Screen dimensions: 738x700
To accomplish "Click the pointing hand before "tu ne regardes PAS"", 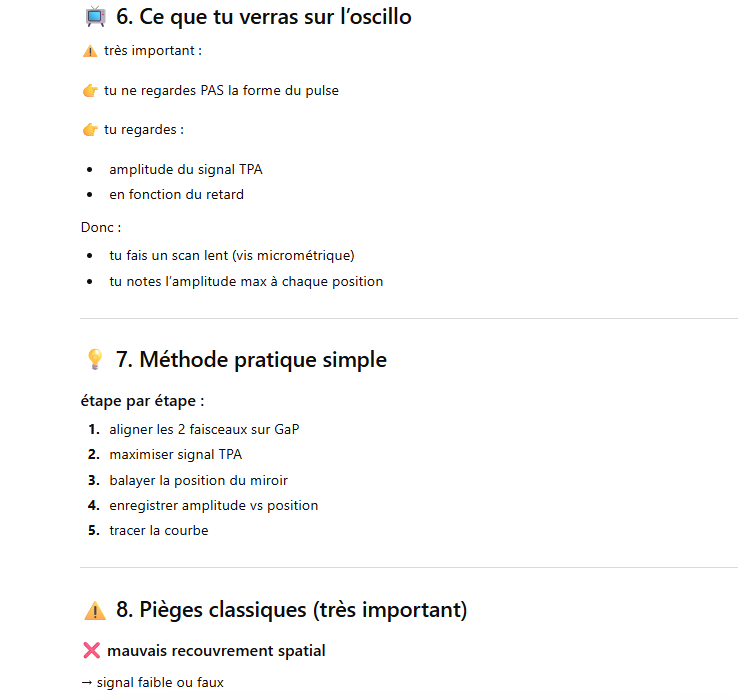I will coord(90,91).
